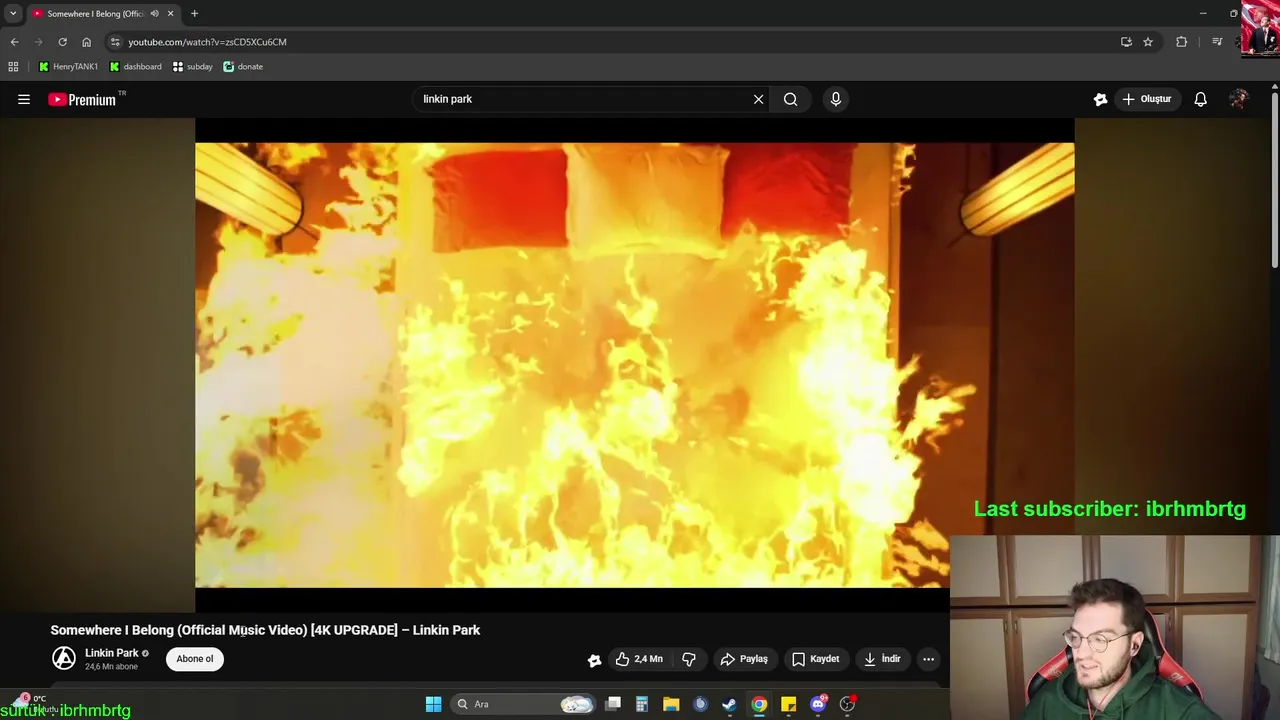The width and height of the screenshot is (1280, 720).
Task: Bookmark this page with star icon
Action: point(1148,42)
